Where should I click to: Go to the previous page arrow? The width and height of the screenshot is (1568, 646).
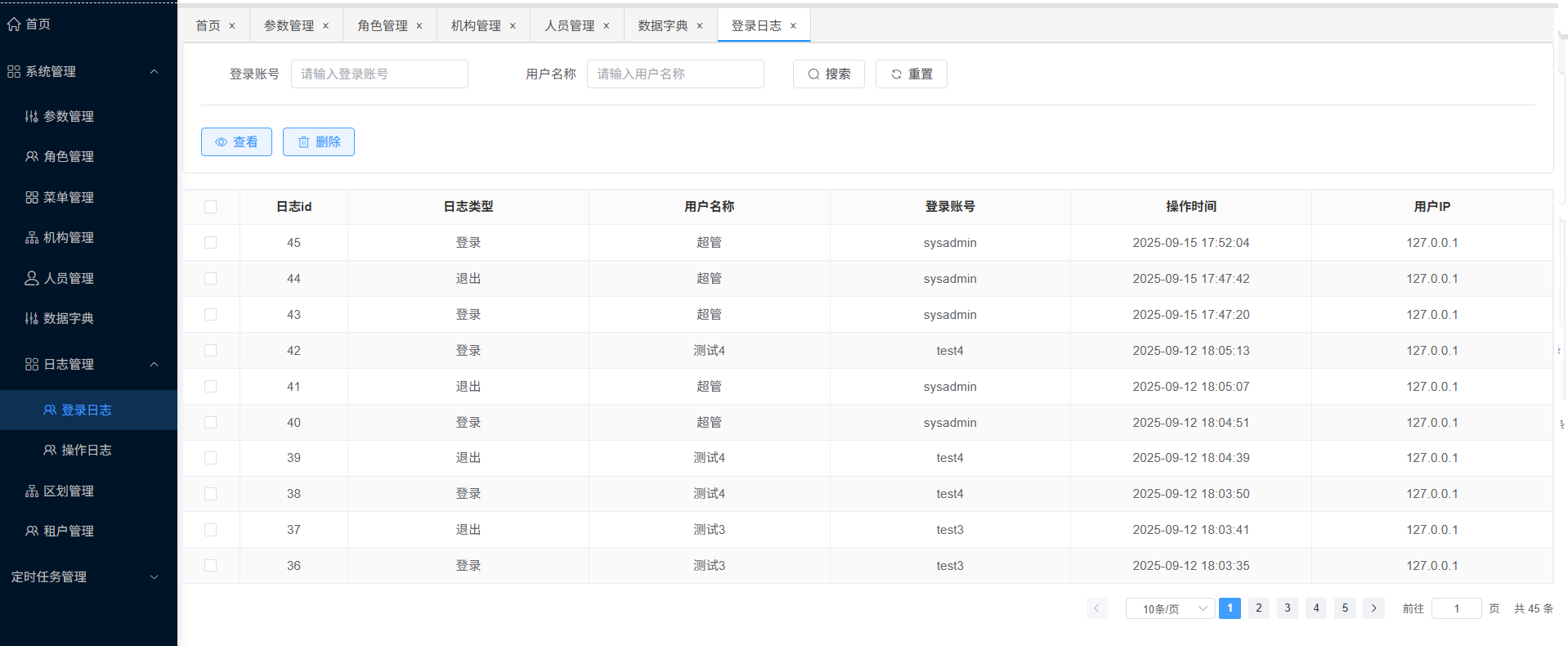pyautogui.click(x=1097, y=608)
